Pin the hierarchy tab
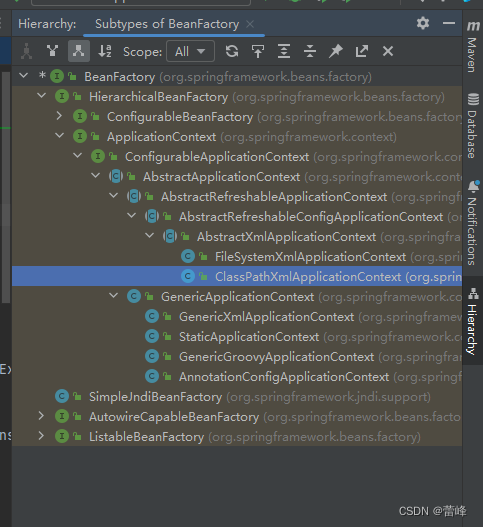This screenshot has width=483, height=527. [335, 51]
